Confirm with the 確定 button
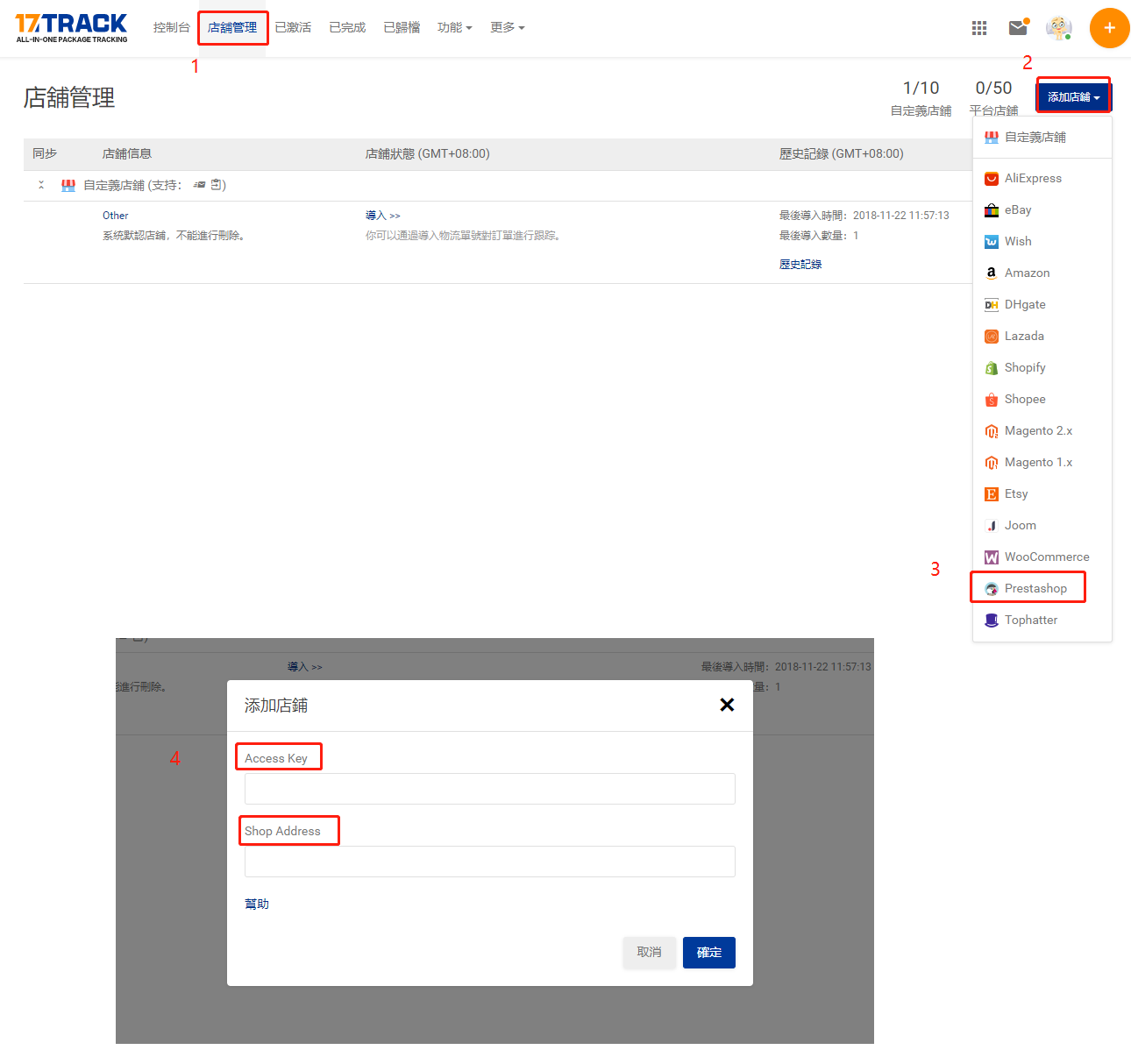The image size is (1131, 1064). [709, 953]
